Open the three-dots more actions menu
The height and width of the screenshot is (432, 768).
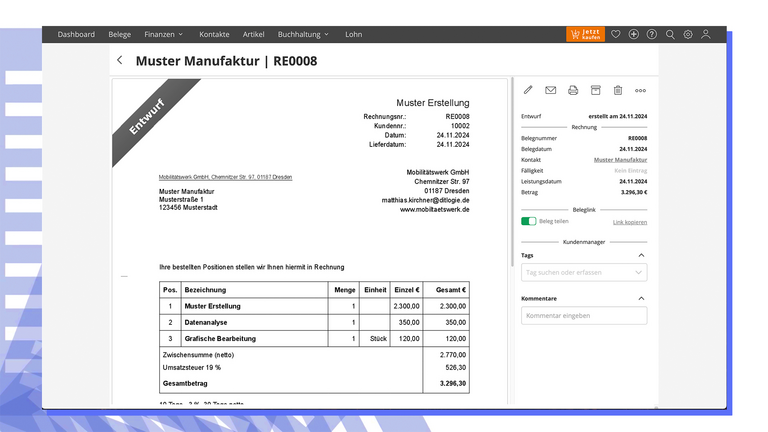(x=640, y=90)
